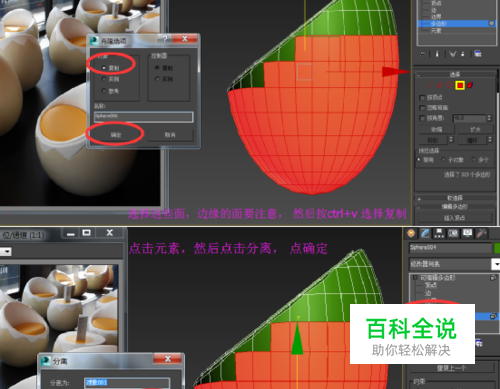The height and width of the screenshot is (389, 500).
Task: Enable 按角度 (By Angle) checkbox
Action: (x=422, y=118)
